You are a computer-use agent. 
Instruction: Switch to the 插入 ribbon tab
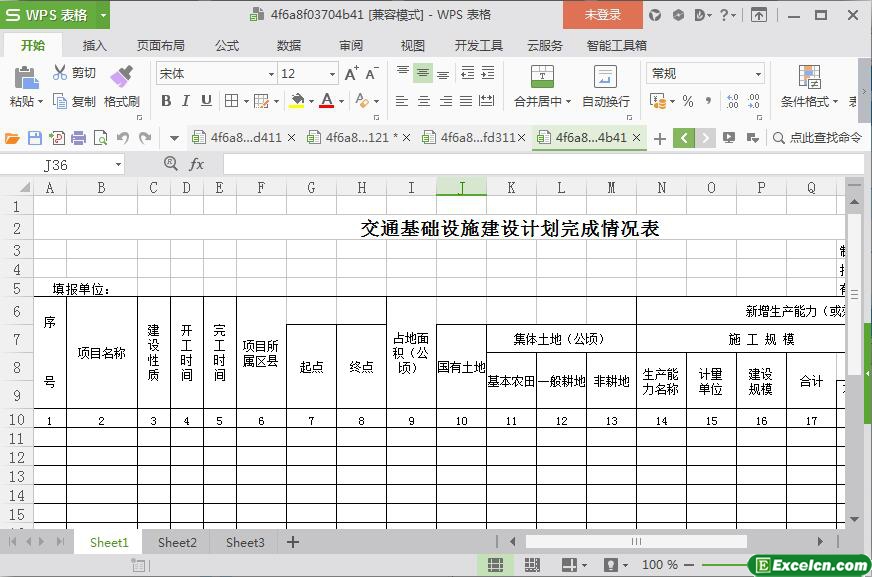[94, 45]
